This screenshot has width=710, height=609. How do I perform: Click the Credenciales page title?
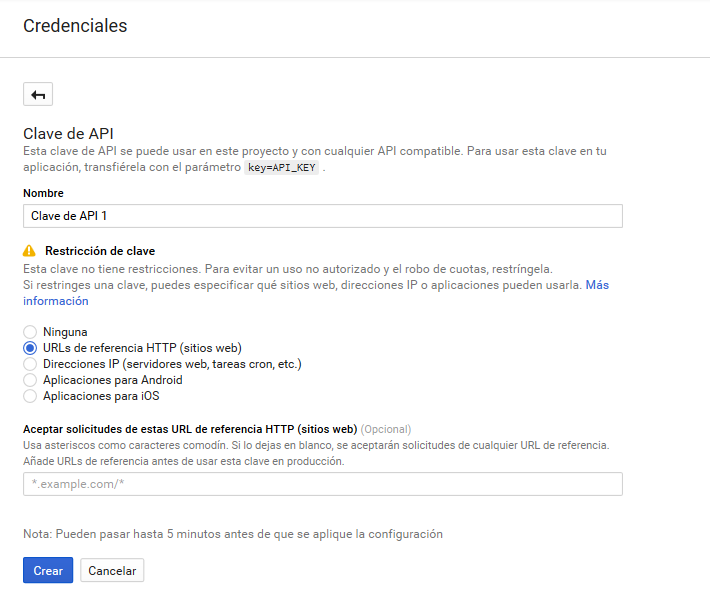[x=75, y=26]
